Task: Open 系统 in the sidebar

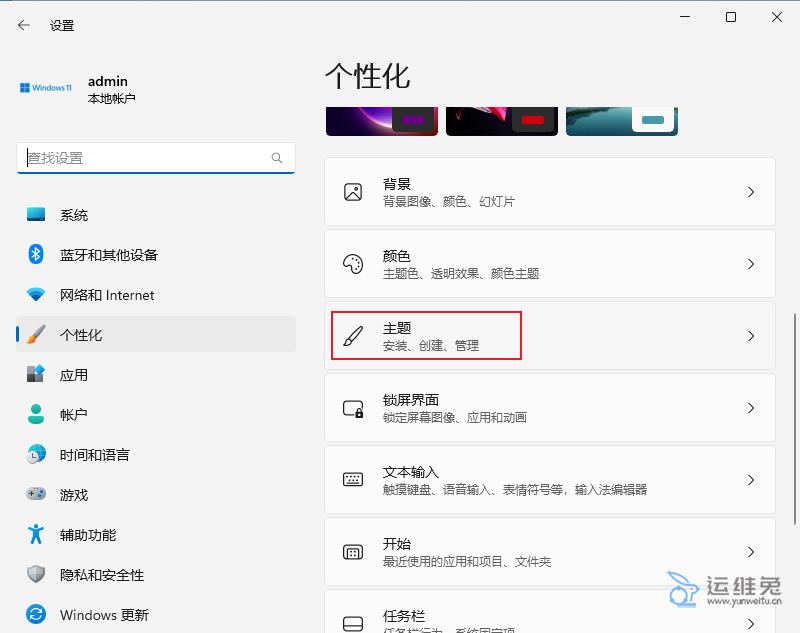Action: pyautogui.click(x=74, y=215)
